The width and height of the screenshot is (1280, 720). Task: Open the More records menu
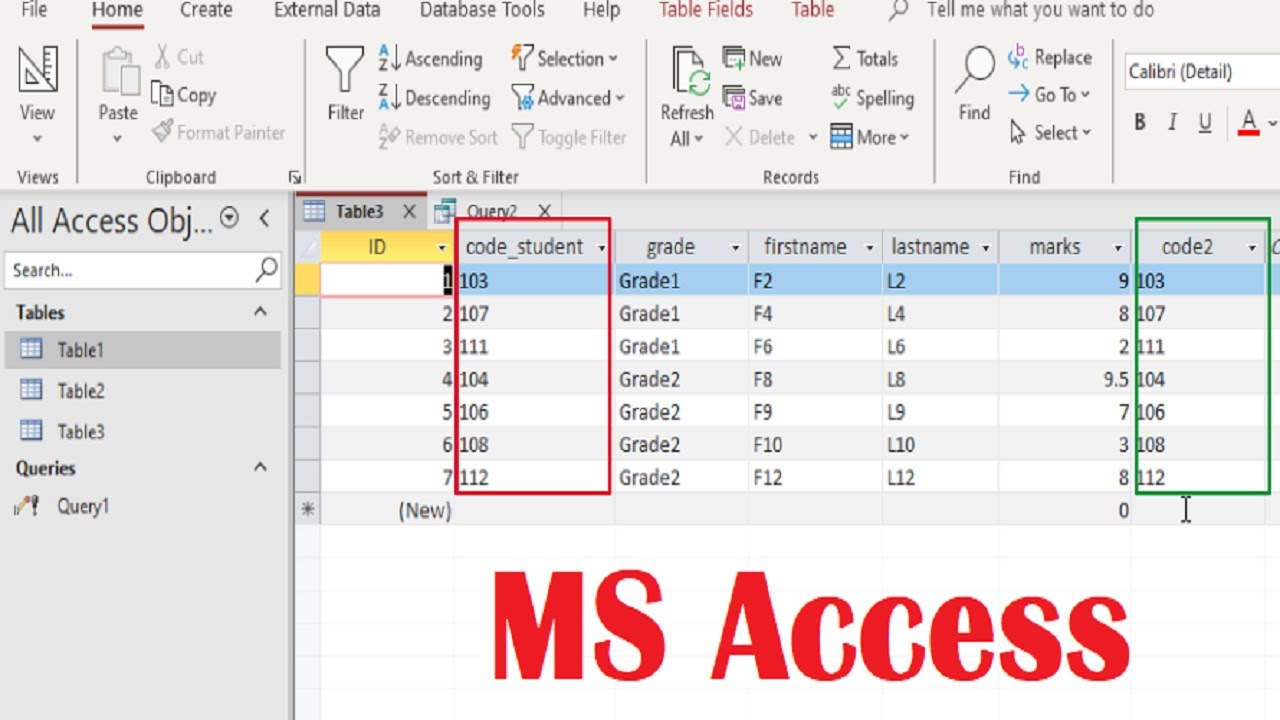pos(870,137)
